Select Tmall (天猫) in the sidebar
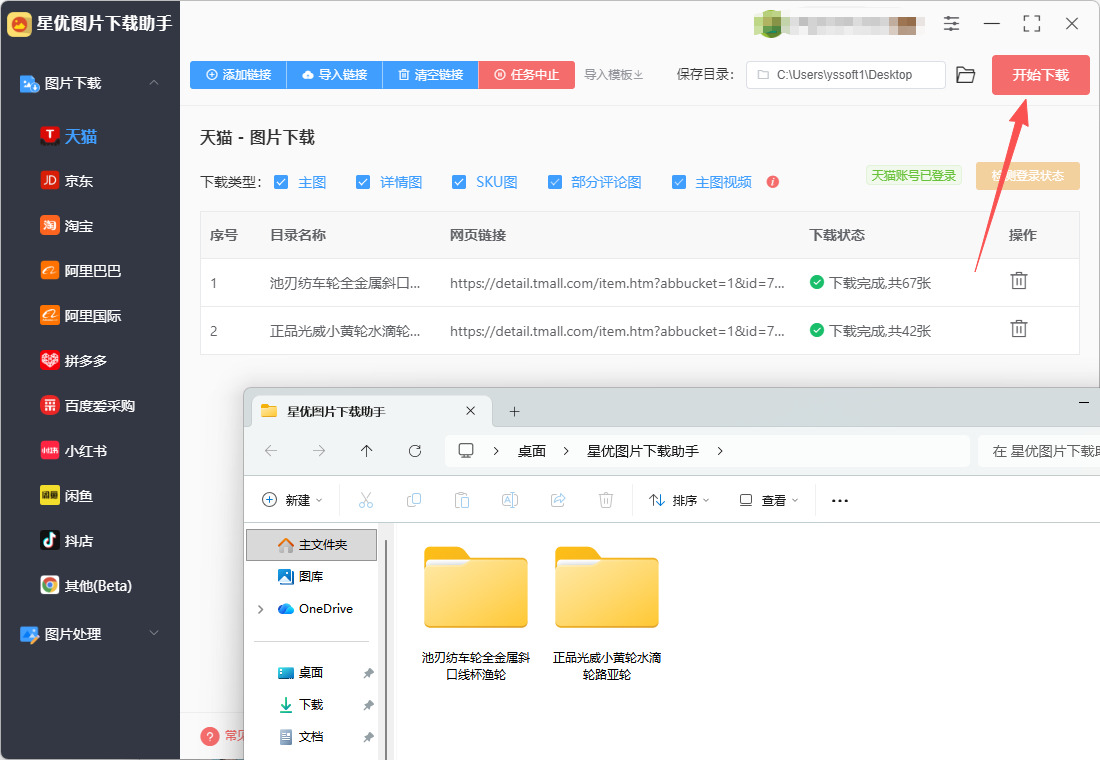The width and height of the screenshot is (1100, 760). (x=69, y=136)
